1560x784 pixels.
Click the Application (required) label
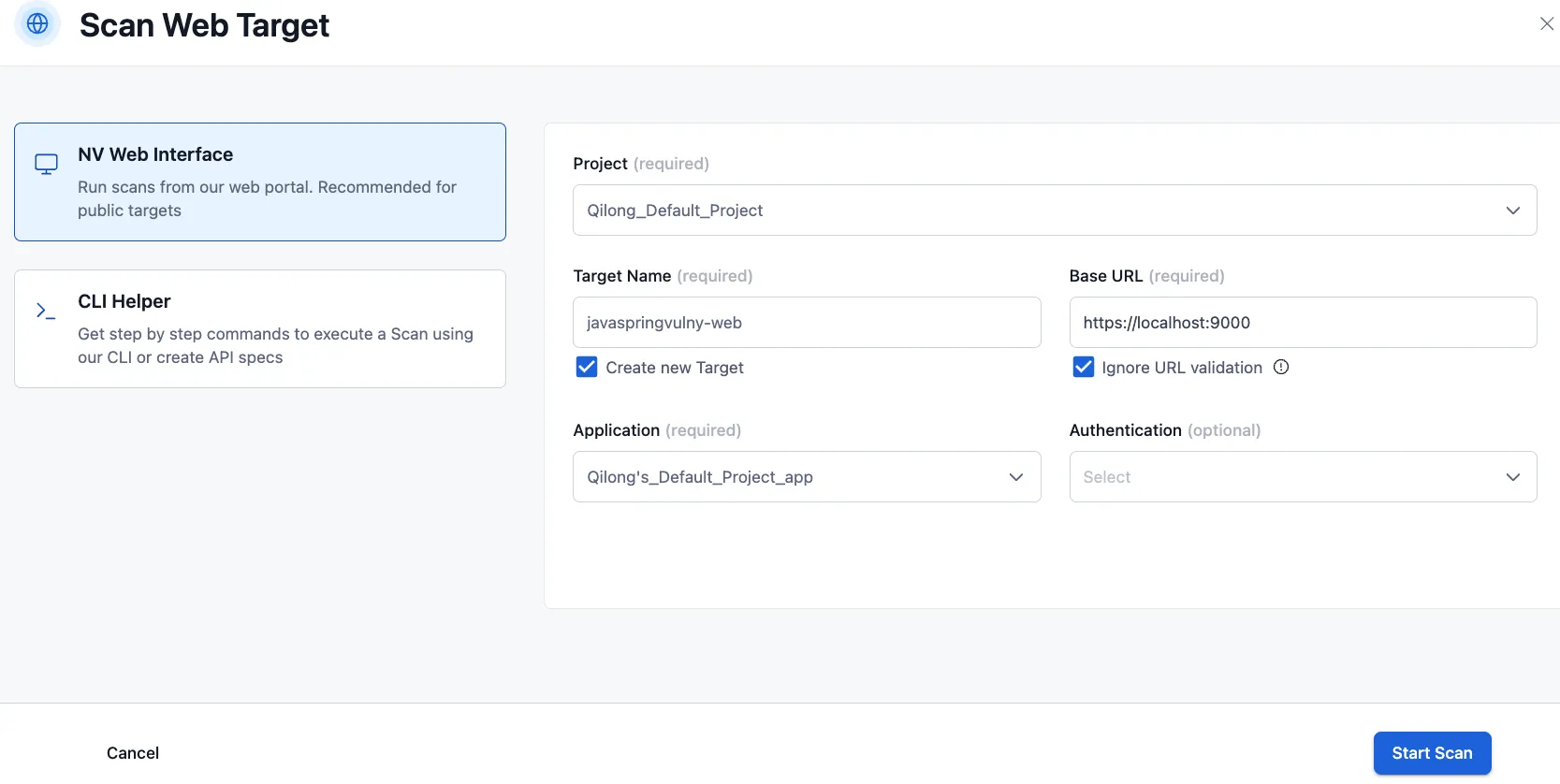[x=657, y=430]
